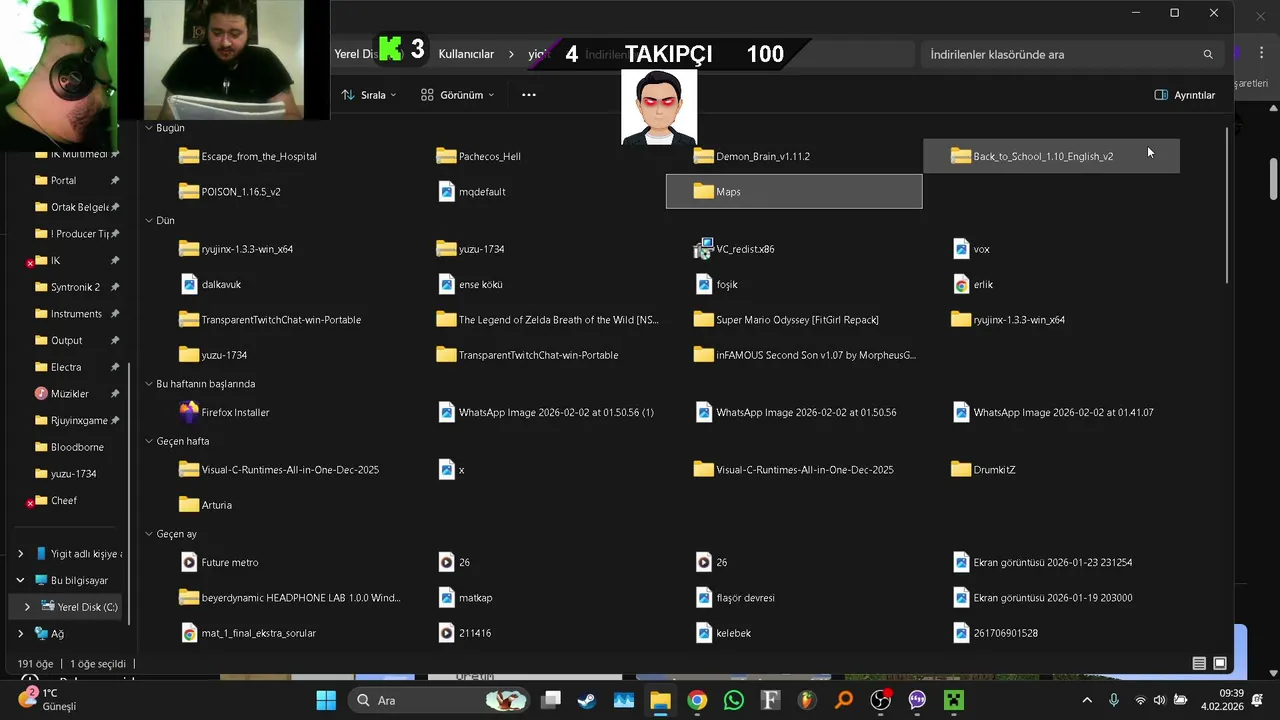Collapse the Bugün group
Image resolution: width=1280 pixels, height=720 pixels.
click(x=148, y=128)
